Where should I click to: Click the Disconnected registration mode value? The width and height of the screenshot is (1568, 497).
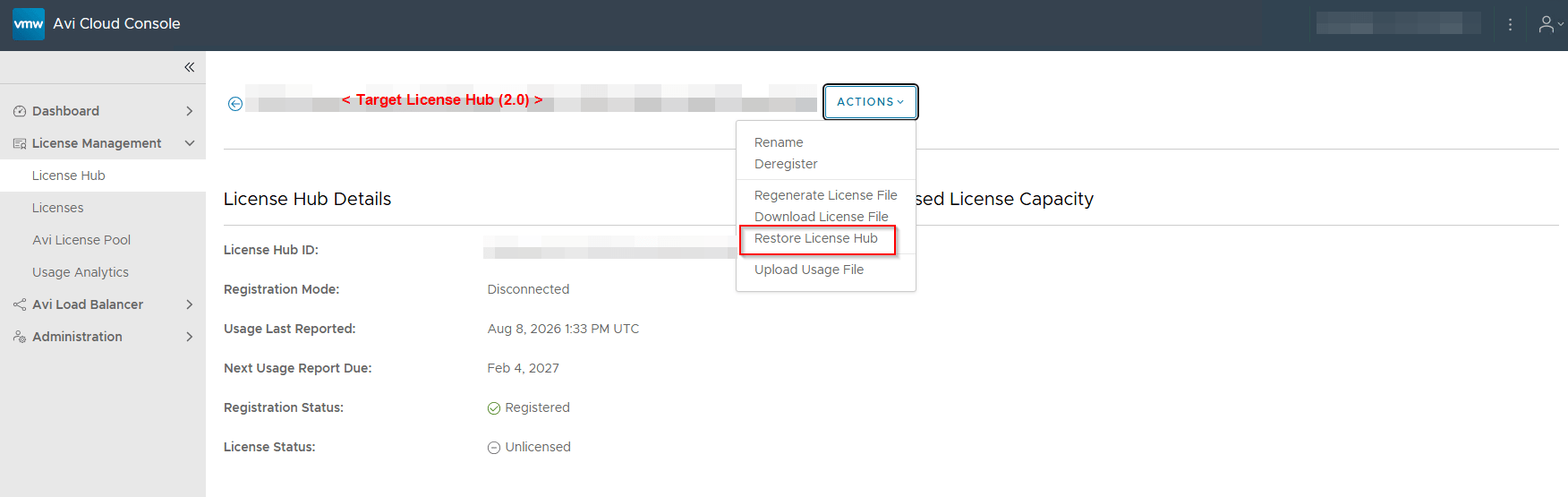(528, 289)
